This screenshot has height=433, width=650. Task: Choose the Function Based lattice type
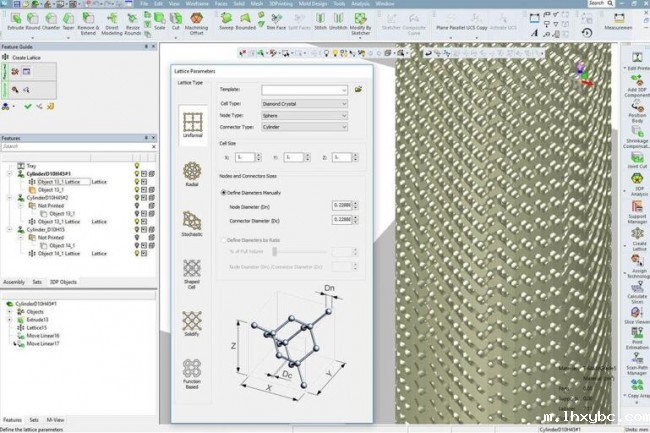[x=192, y=374]
